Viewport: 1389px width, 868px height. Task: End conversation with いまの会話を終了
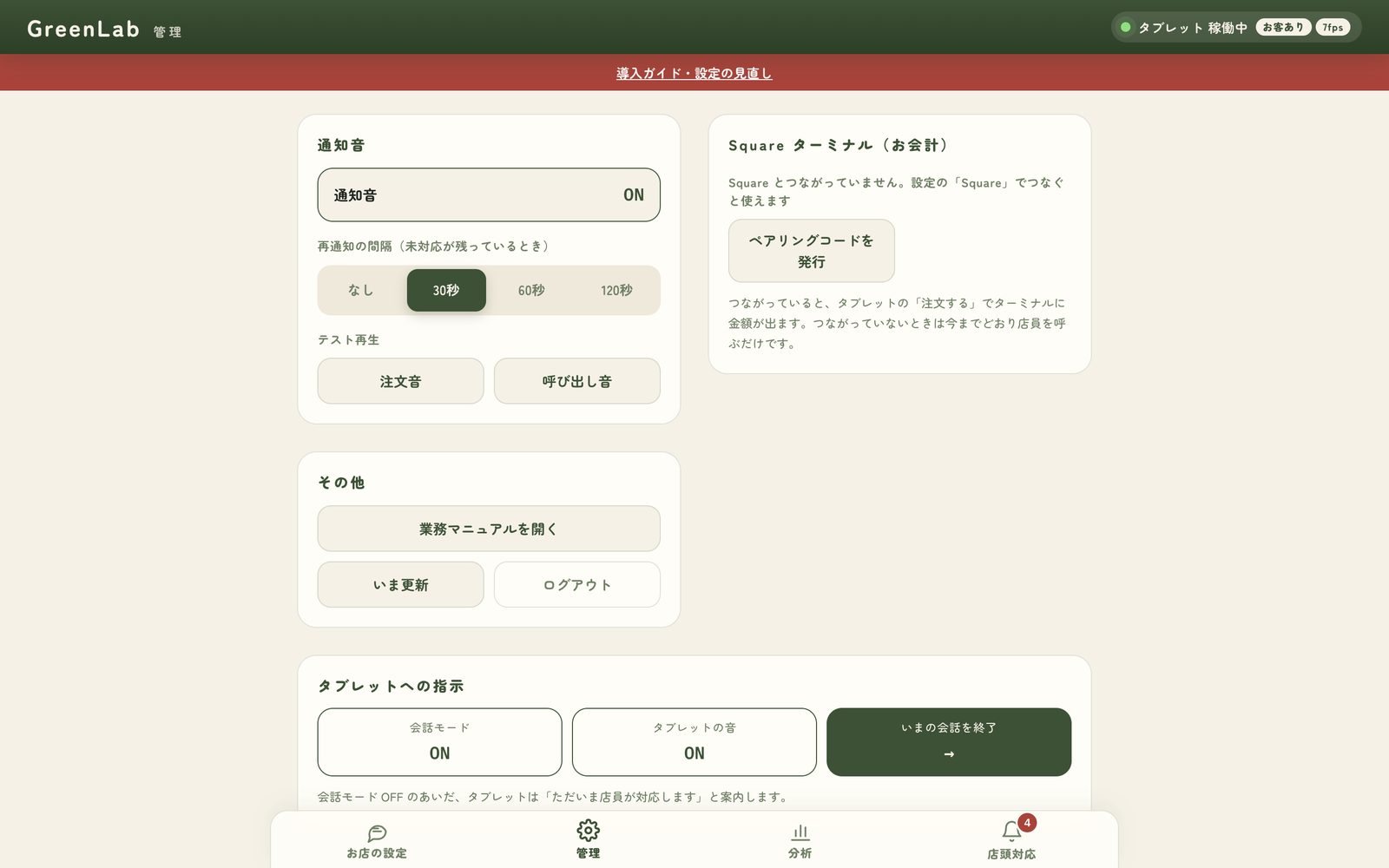949,742
